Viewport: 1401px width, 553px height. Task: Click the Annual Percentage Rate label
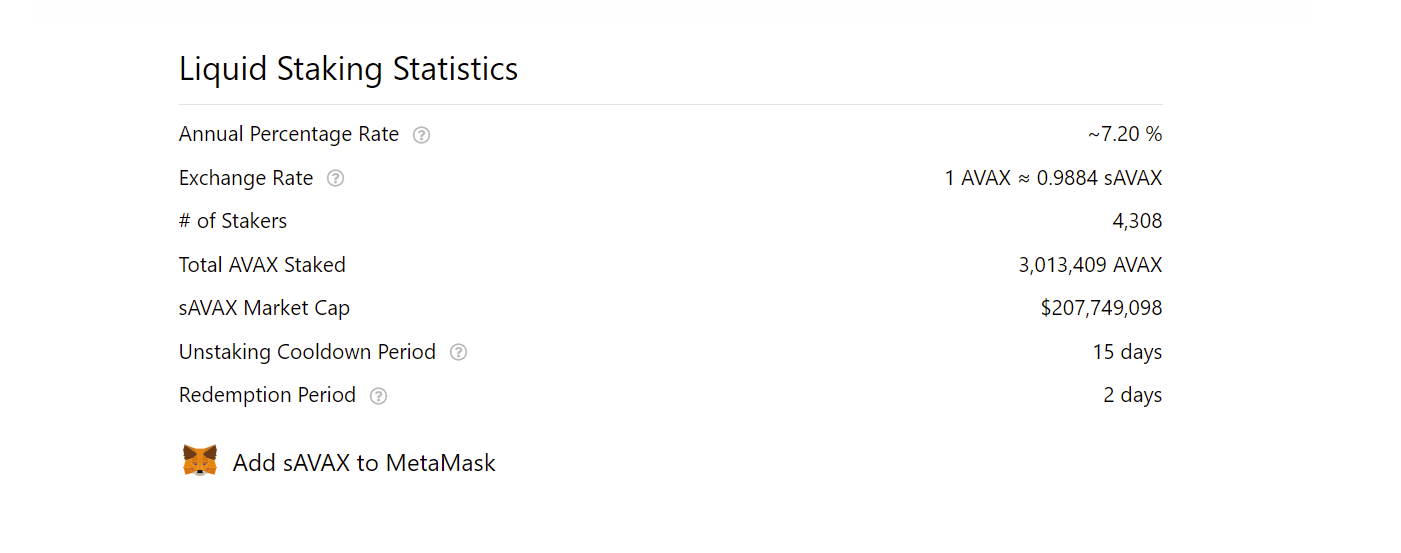coord(289,134)
